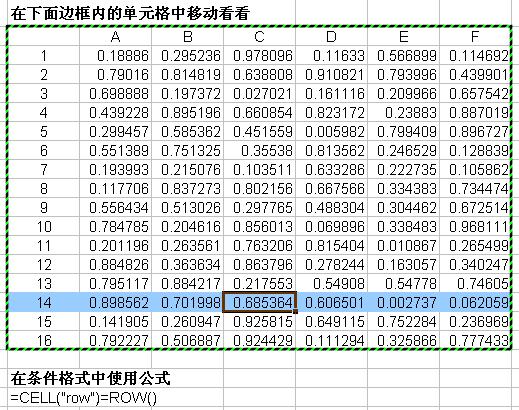Click cell containing 0.751325
Image resolution: width=519 pixels, height=410 pixels.
point(187,150)
